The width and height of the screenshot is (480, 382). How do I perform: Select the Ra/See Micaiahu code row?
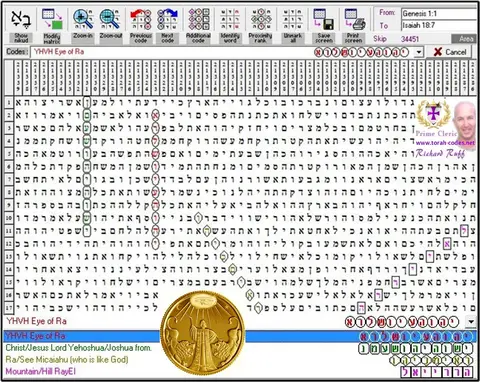(x=240, y=360)
